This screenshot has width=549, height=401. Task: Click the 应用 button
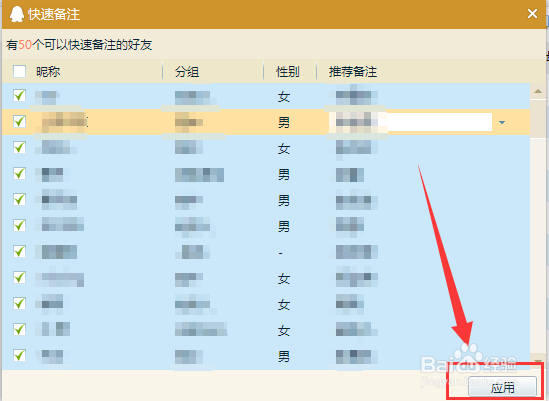point(502,387)
